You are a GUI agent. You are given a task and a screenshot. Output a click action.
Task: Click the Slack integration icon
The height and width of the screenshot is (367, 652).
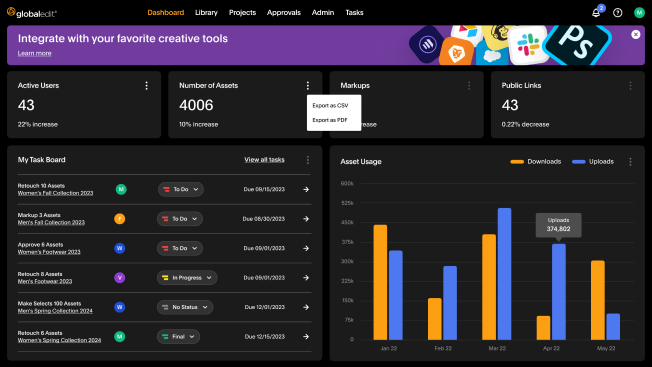click(528, 45)
